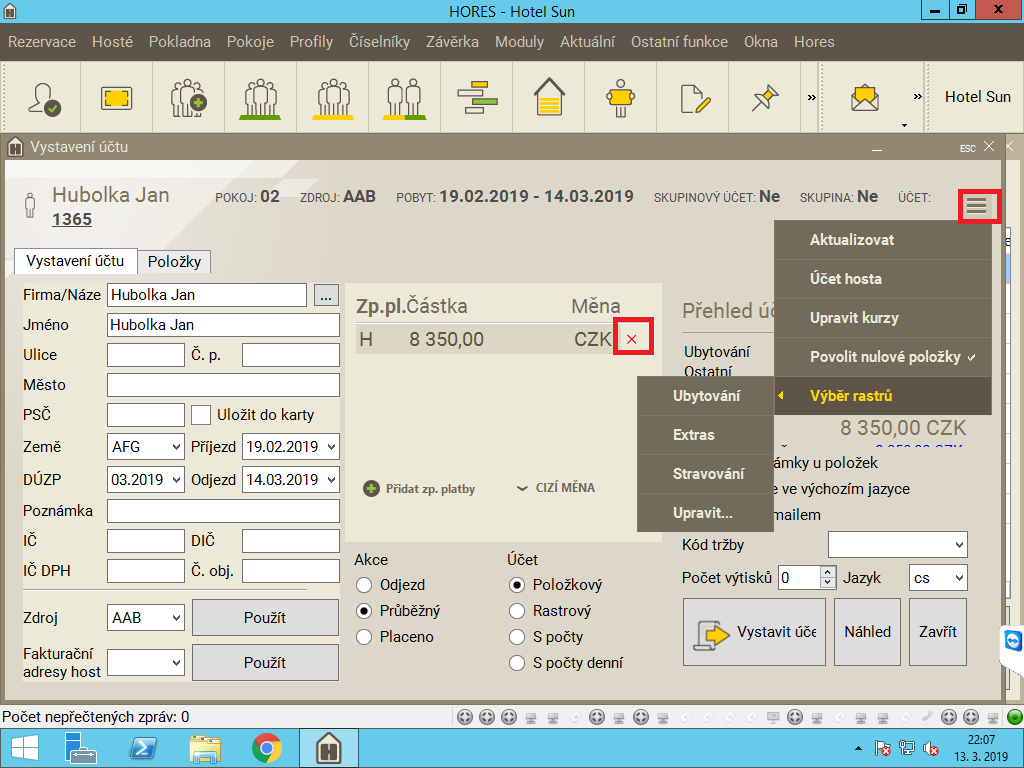The height and width of the screenshot is (768, 1024).
Task: Check the Uložit do karty checkbox
Action: point(201,415)
